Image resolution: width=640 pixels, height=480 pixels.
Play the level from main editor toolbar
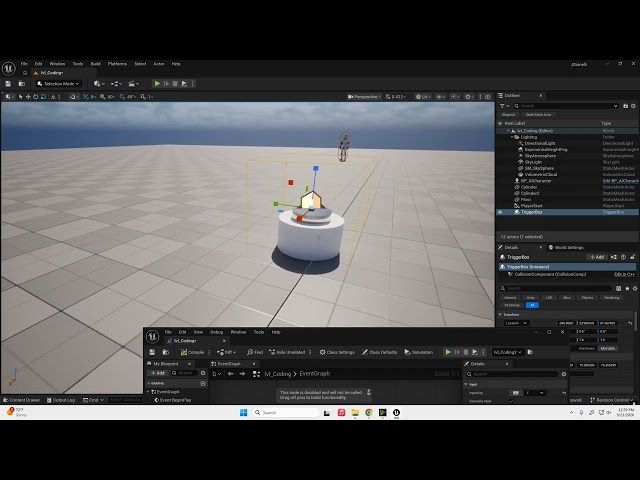[x=157, y=84]
